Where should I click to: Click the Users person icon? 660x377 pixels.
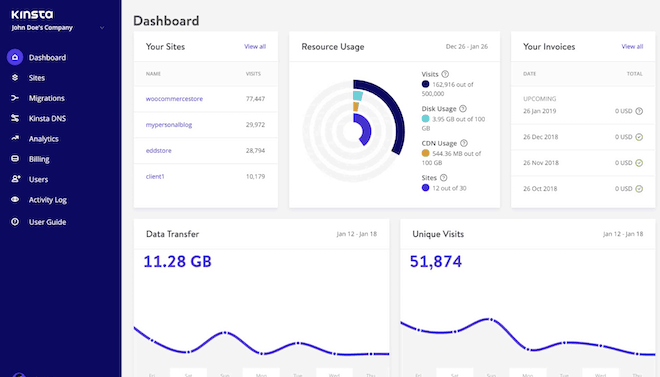[x=15, y=179]
